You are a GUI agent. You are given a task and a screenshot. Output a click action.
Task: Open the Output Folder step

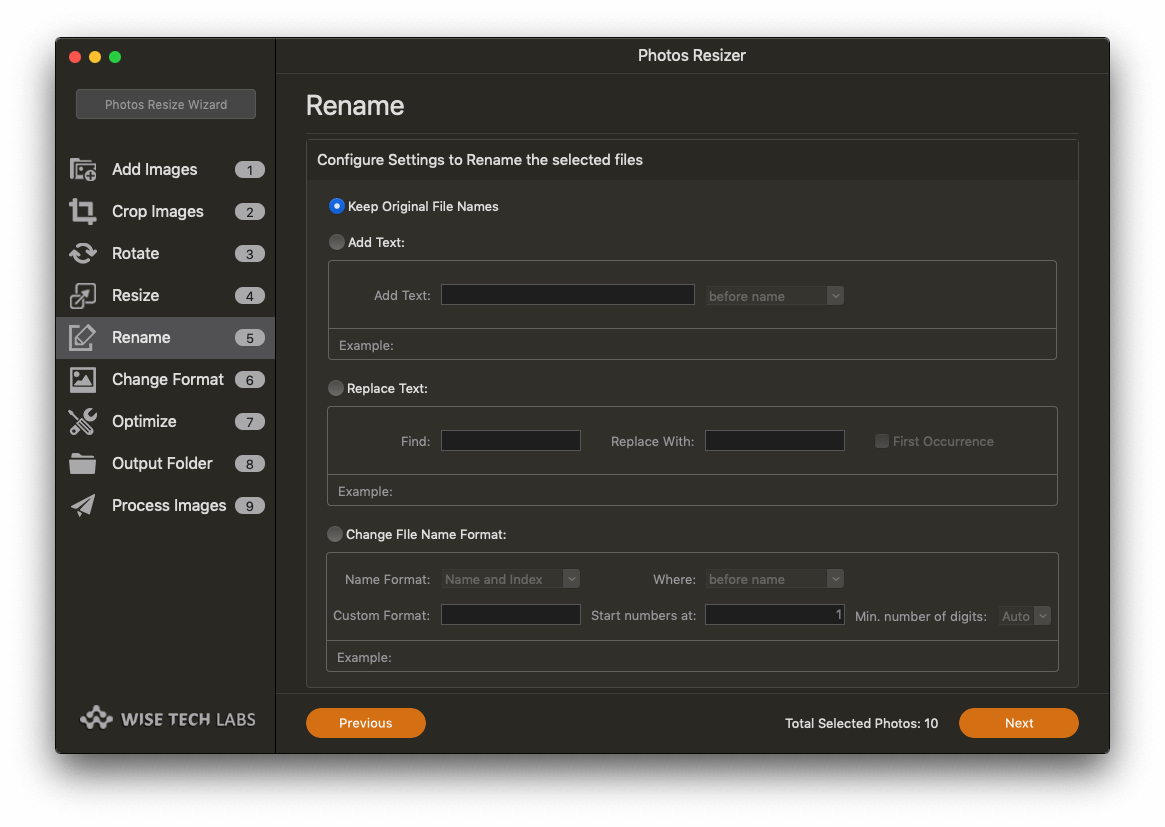point(162,464)
